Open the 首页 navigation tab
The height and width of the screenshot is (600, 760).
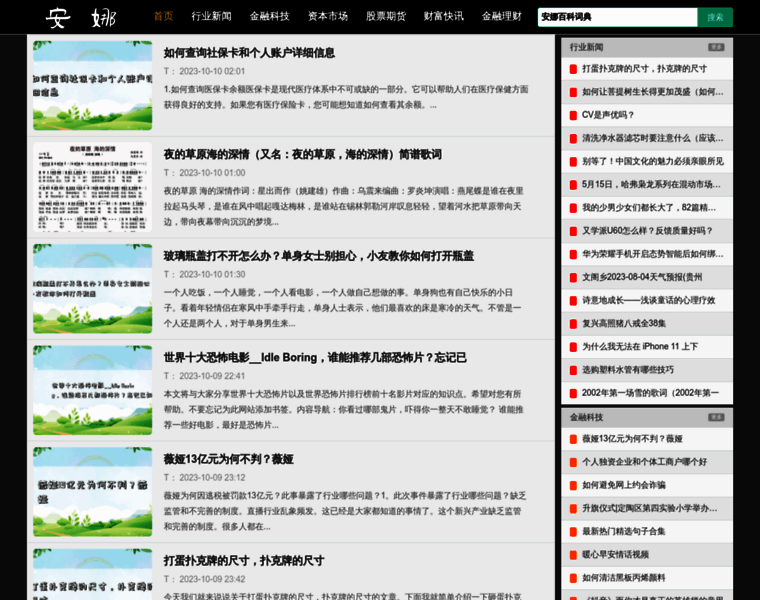pyautogui.click(x=163, y=16)
